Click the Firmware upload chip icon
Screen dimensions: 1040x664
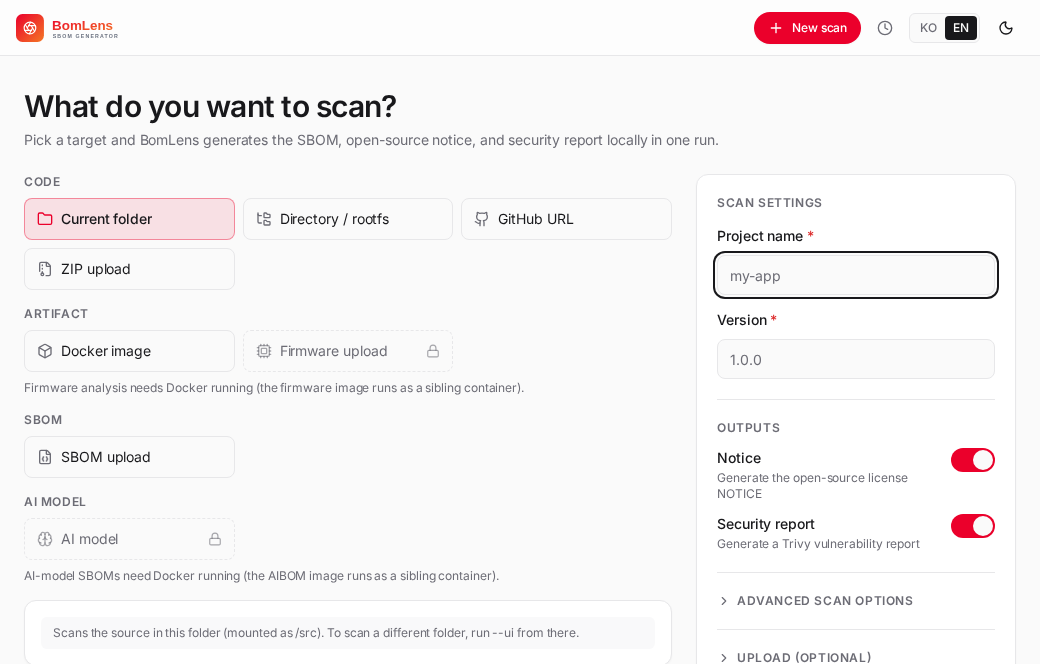click(x=264, y=351)
